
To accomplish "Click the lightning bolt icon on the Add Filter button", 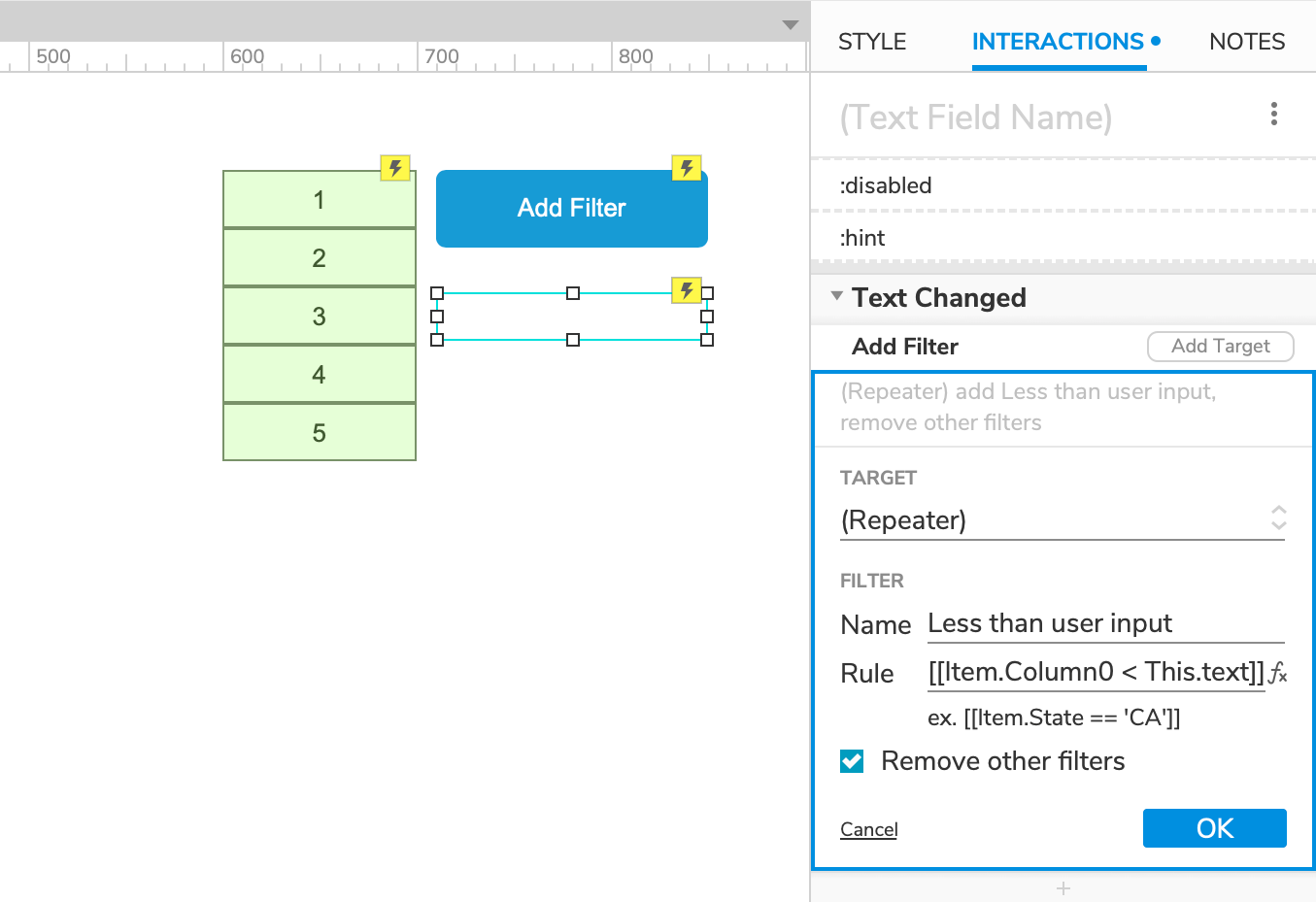I will pos(687,168).
